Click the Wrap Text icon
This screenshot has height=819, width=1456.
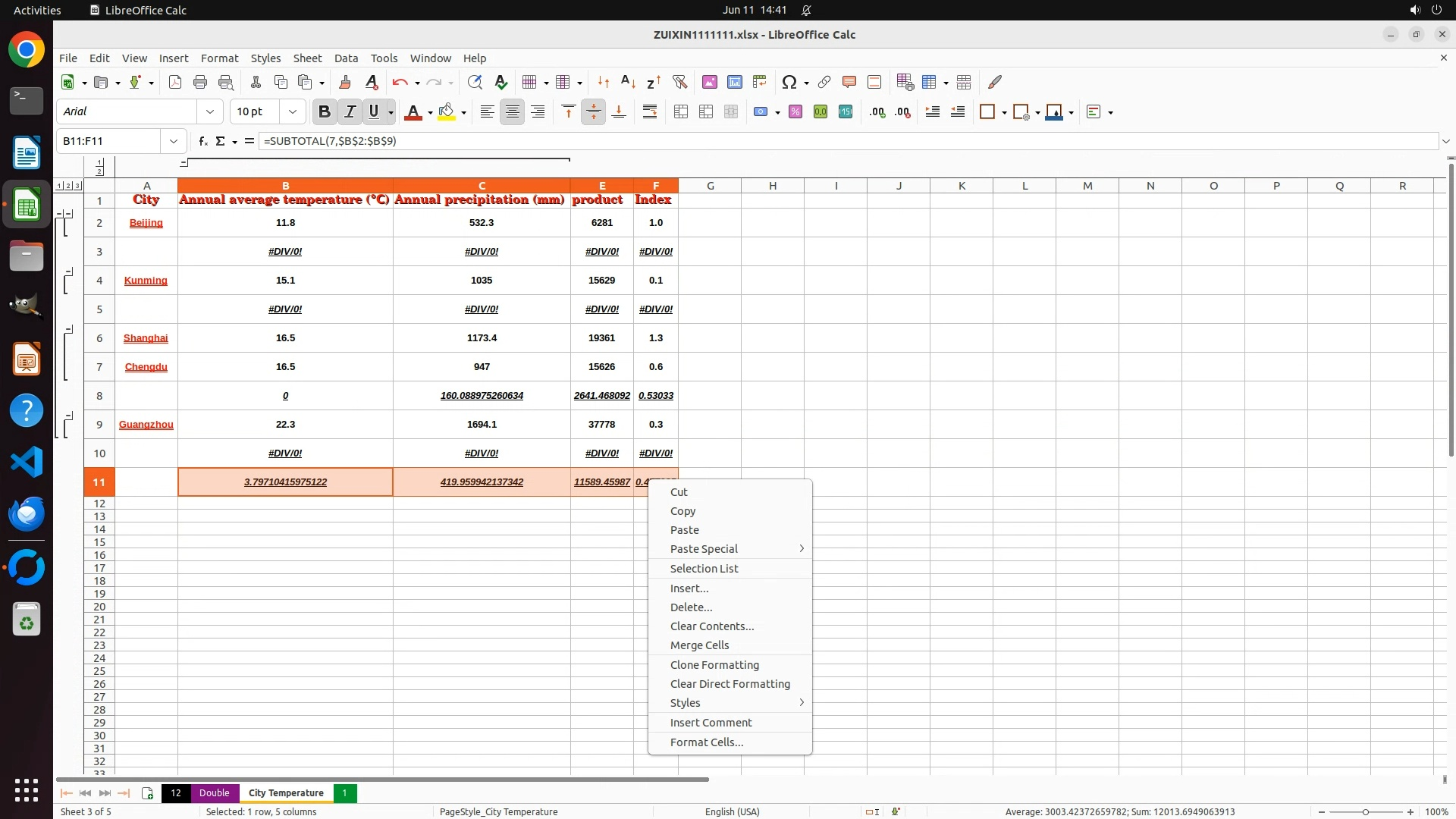[650, 111]
